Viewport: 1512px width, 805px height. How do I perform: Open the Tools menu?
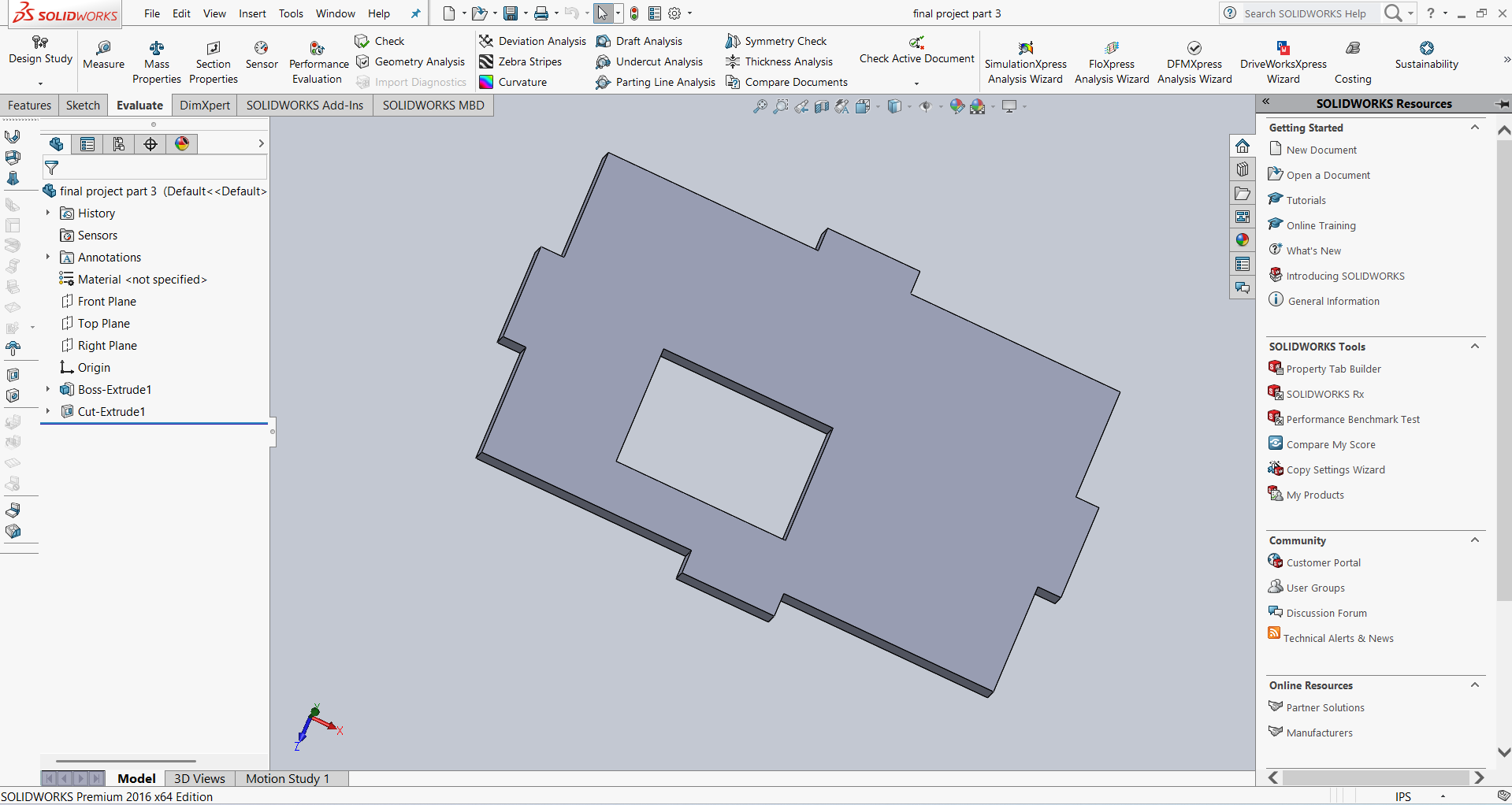[x=291, y=13]
